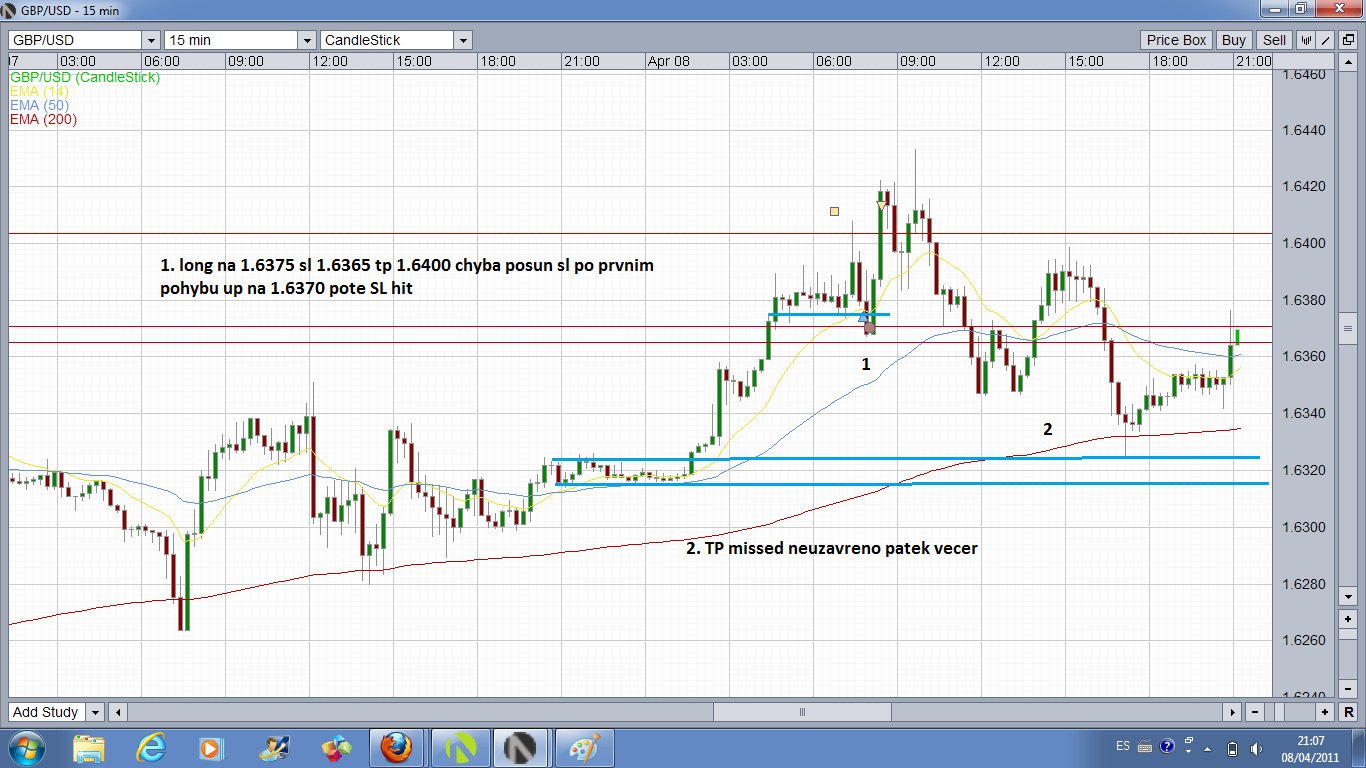Click the on-screen keyboard tray icon
Screen dimensions: 1366x768
pos(1145,748)
